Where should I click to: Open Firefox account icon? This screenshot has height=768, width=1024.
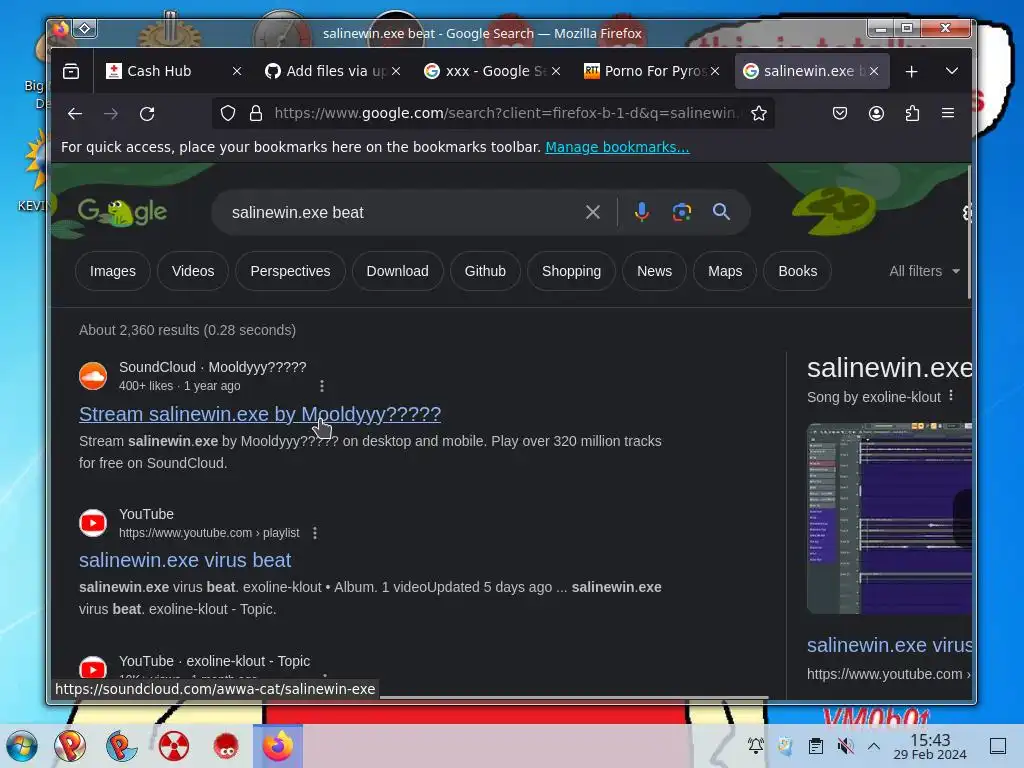point(876,114)
